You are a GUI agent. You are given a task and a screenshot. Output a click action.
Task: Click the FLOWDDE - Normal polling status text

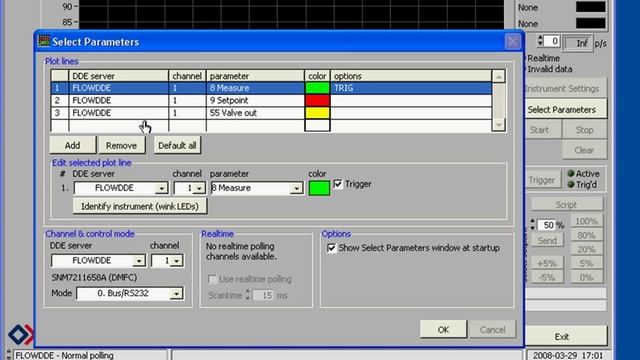coord(64,355)
